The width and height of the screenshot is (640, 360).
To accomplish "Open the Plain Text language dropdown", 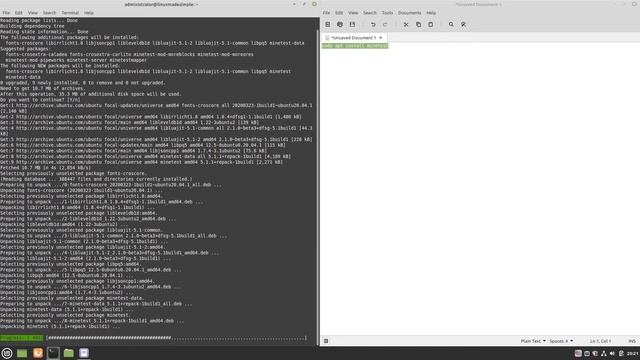I will (x=533, y=341).
